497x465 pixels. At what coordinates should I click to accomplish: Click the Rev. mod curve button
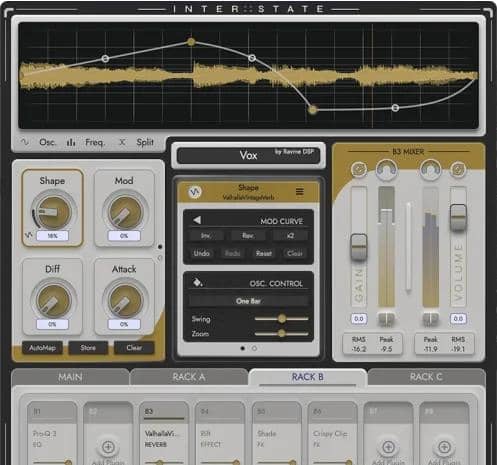pyautogui.click(x=248, y=236)
